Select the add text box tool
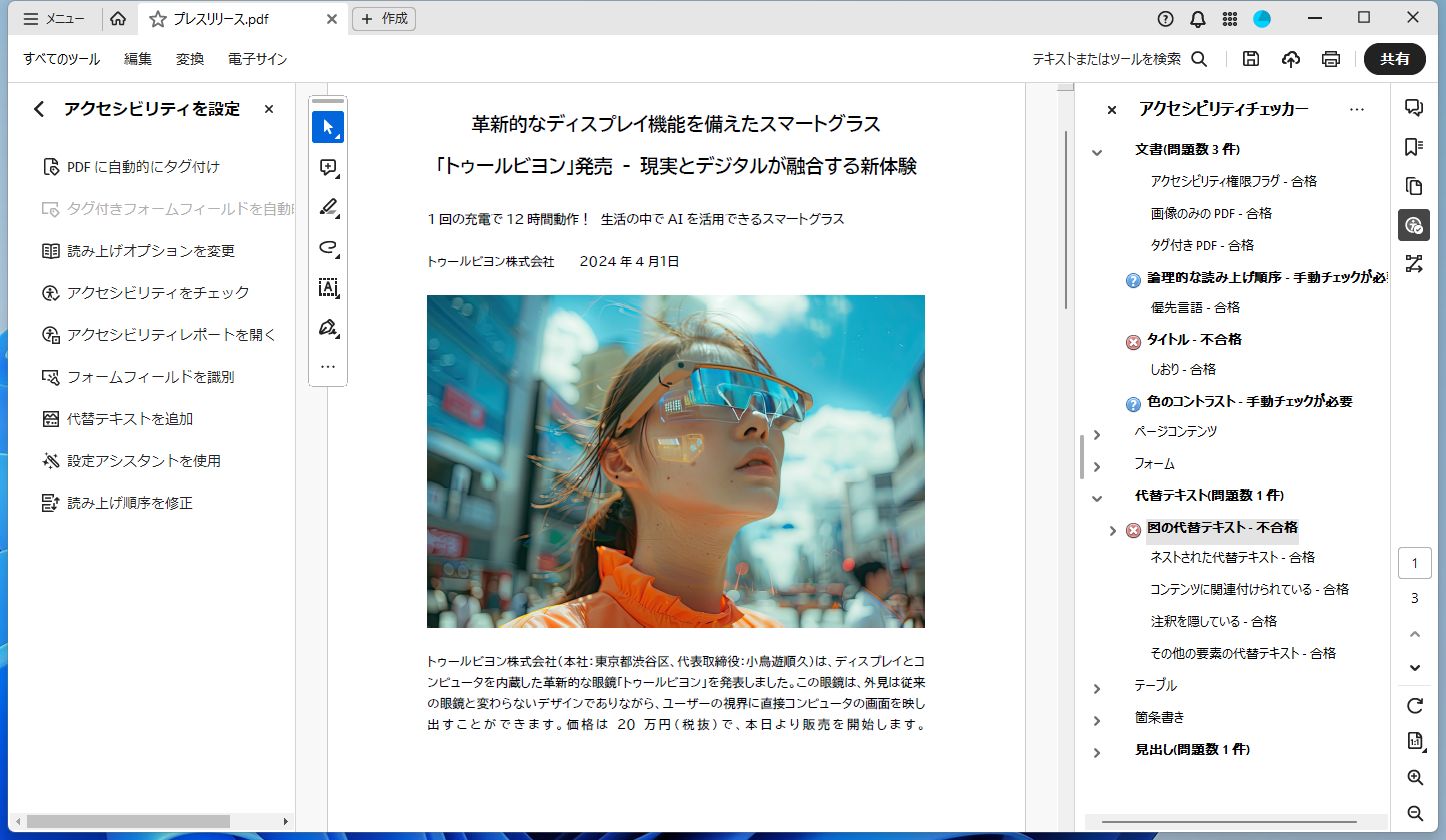The width and height of the screenshot is (1446, 840). click(328, 288)
